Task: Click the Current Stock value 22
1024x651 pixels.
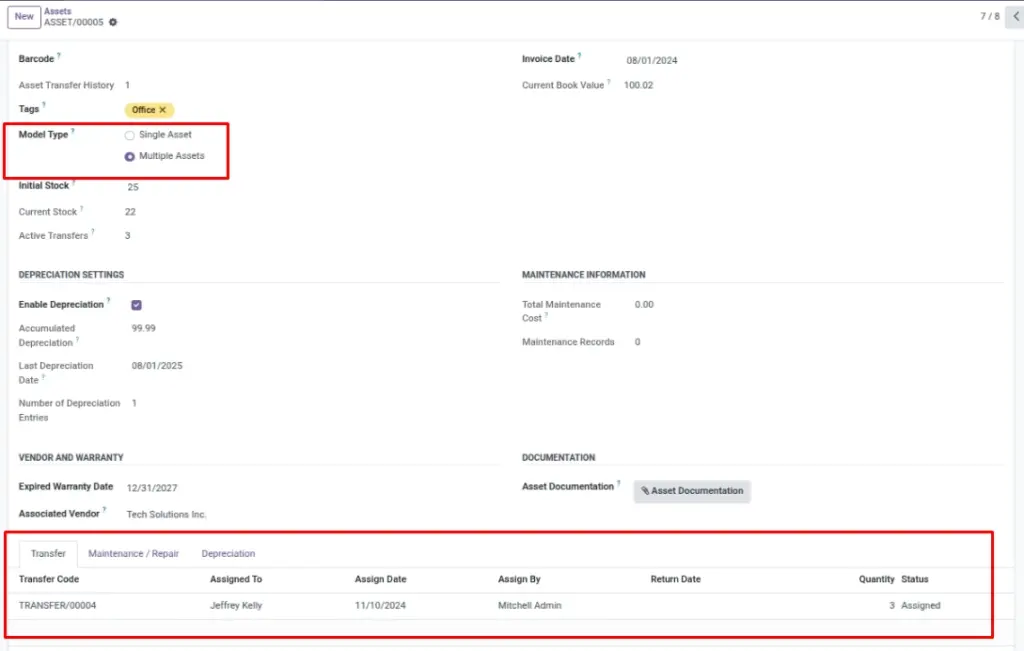Action: coord(130,212)
